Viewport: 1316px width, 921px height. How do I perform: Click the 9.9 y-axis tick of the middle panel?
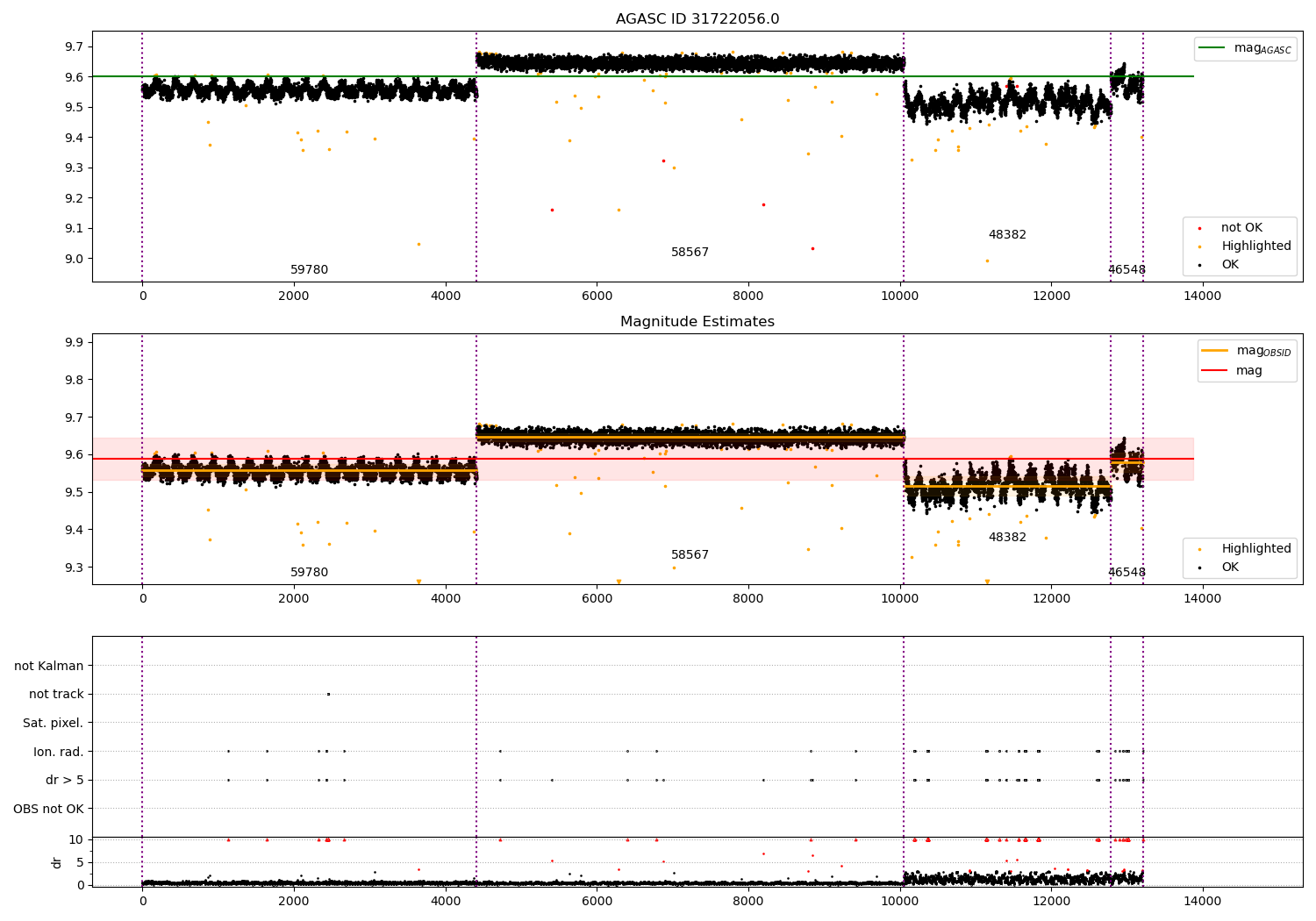click(75, 342)
